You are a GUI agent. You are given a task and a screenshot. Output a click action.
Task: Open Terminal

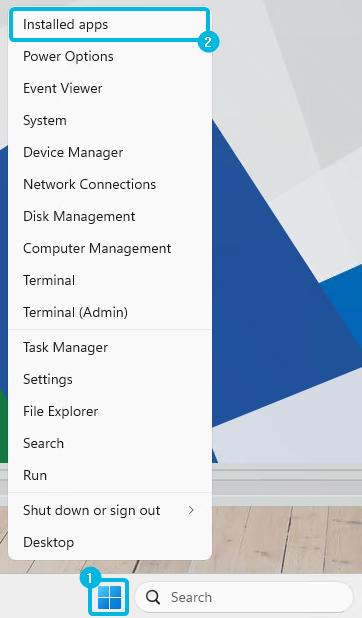(109, 280)
